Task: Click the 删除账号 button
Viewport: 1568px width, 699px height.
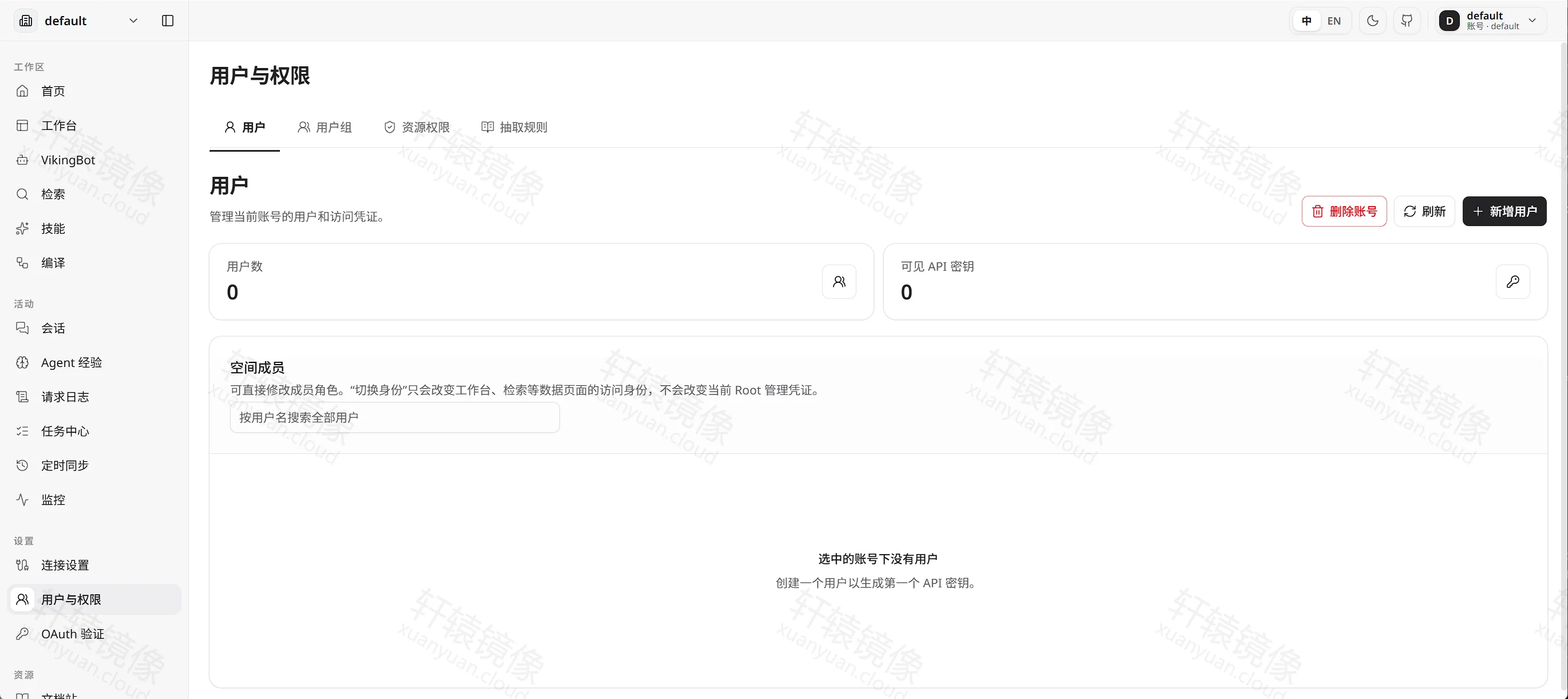Action: (x=1344, y=211)
